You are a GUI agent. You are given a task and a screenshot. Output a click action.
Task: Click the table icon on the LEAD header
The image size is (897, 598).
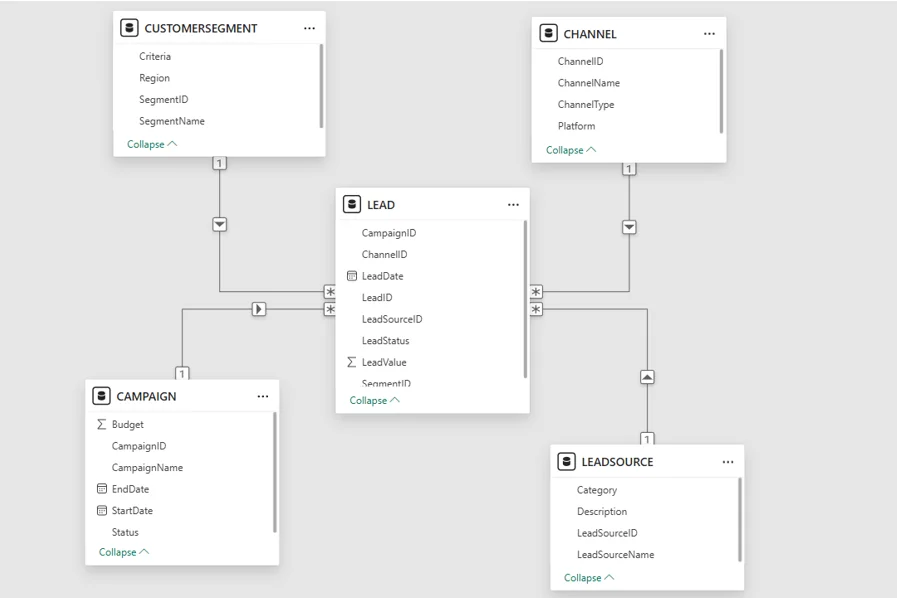click(x=353, y=204)
